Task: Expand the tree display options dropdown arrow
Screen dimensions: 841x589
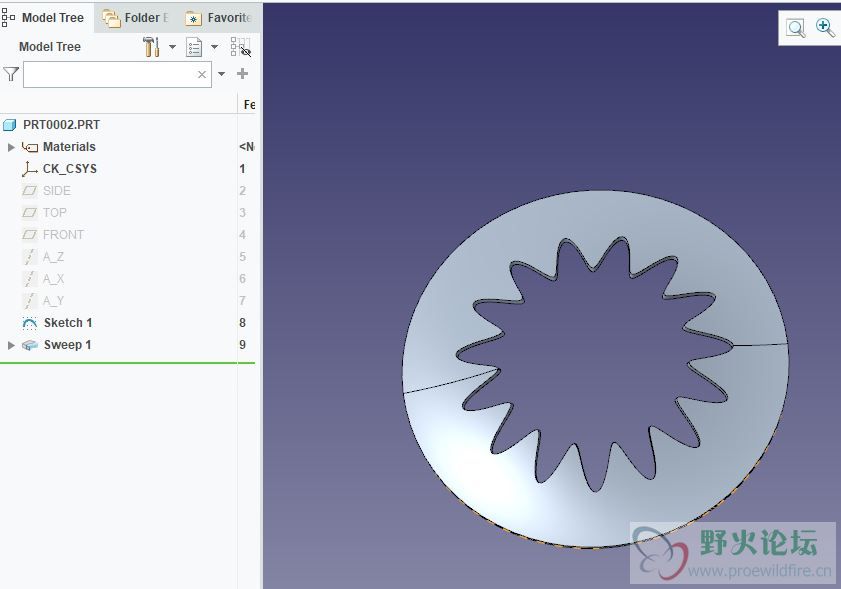Action: (x=215, y=47)
